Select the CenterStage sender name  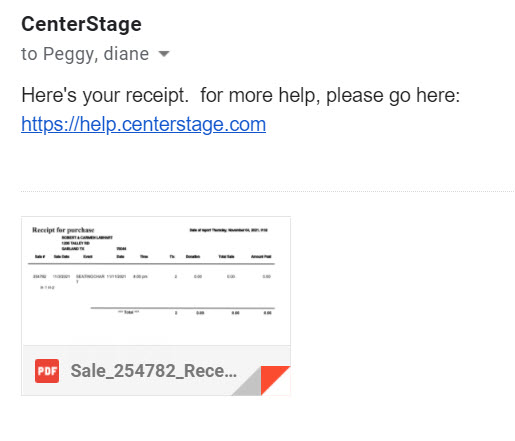(x=81, y=24)
